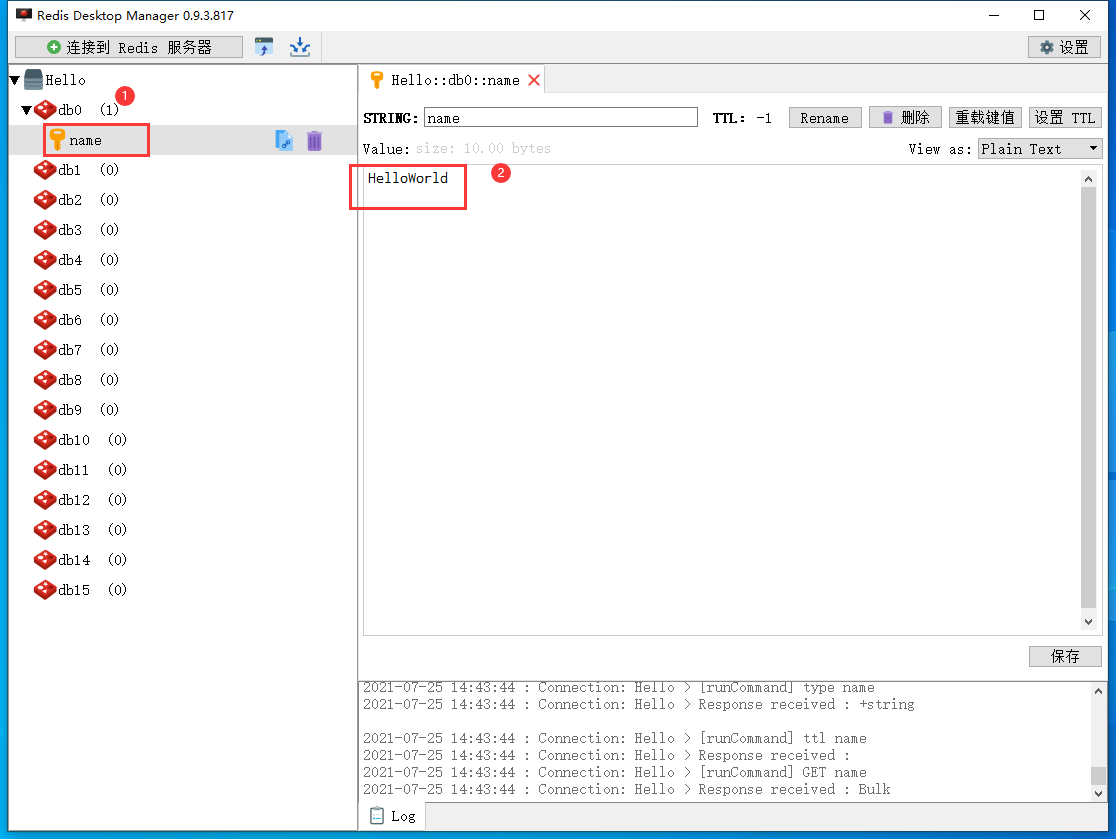
Task: Click the db13 database icon
Action: (45, 529)
